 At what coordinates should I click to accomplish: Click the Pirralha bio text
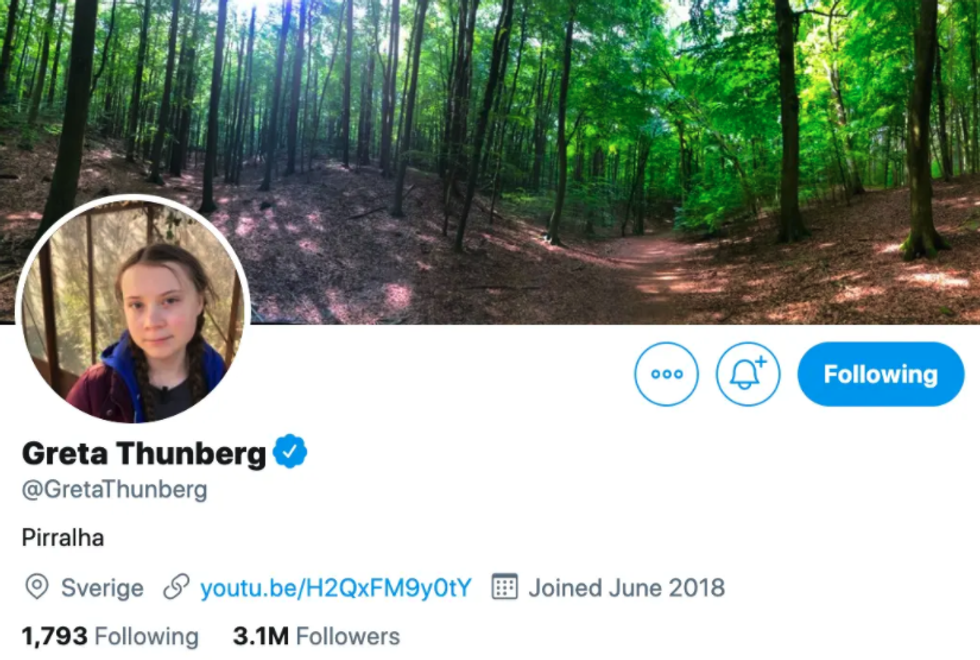point(63,538)
